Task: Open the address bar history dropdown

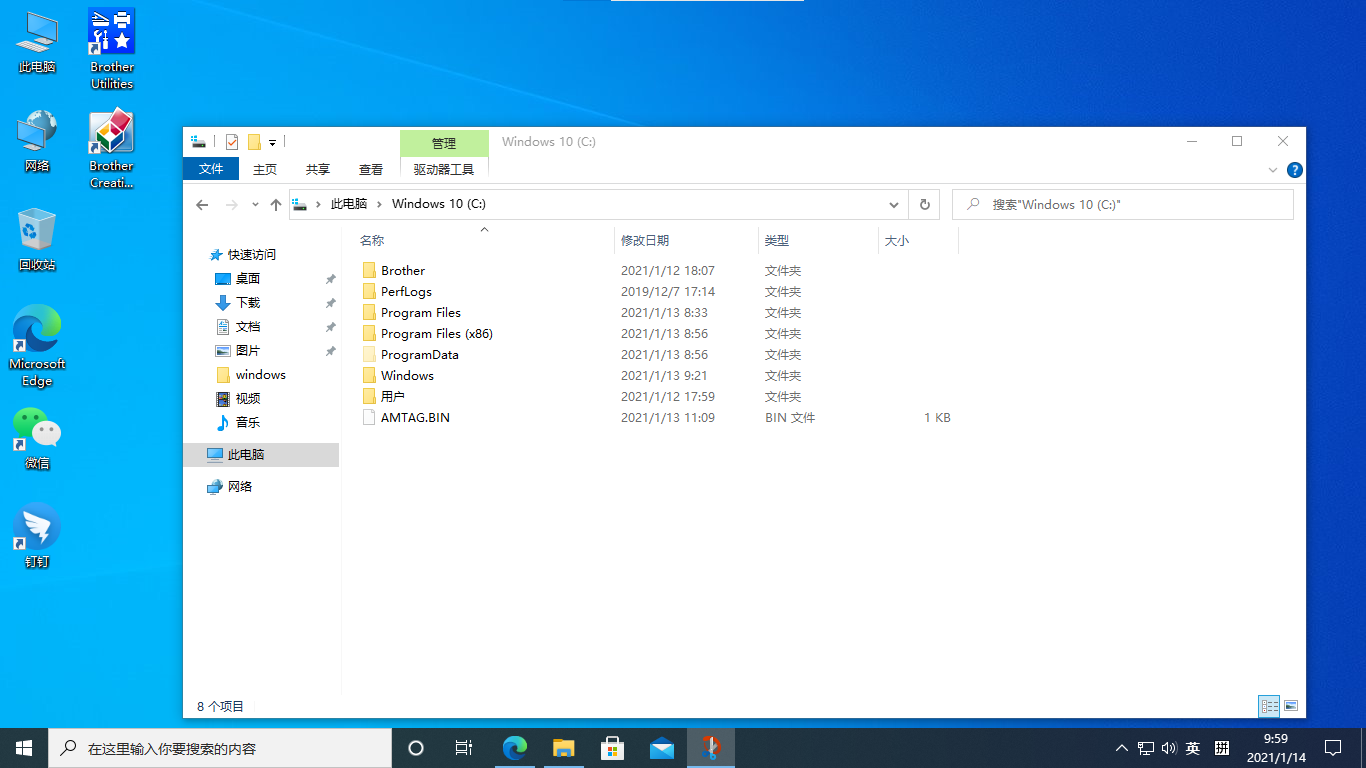Action: pos(893,204)
